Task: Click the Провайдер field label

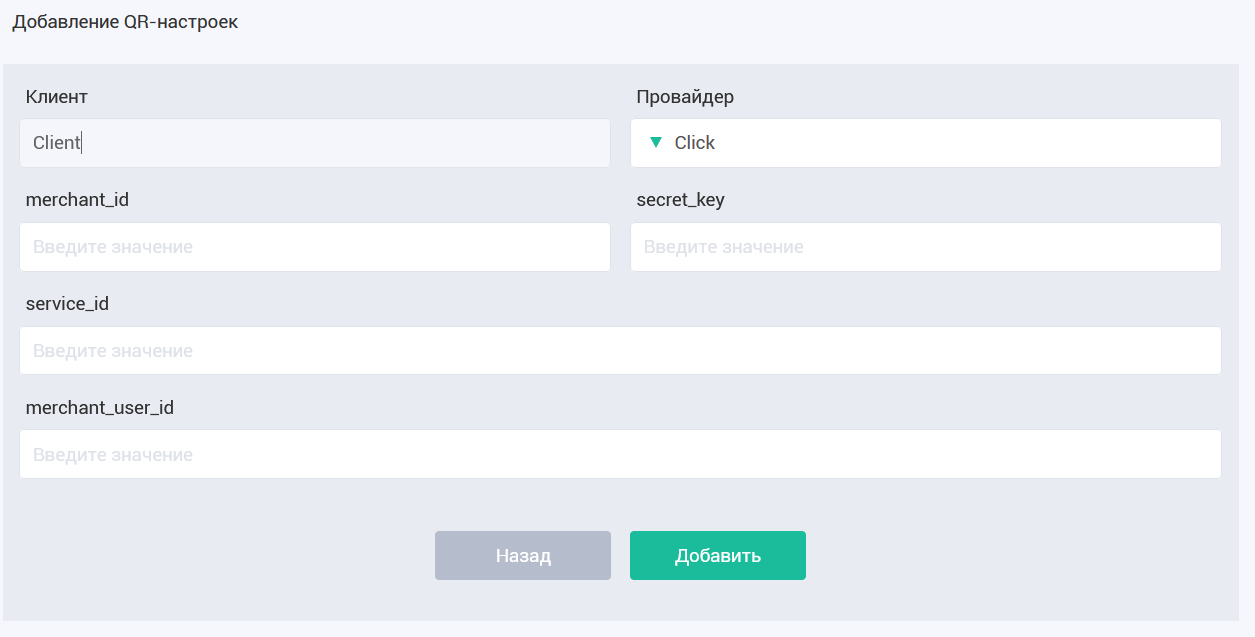Action: click(x=685, y=97)
